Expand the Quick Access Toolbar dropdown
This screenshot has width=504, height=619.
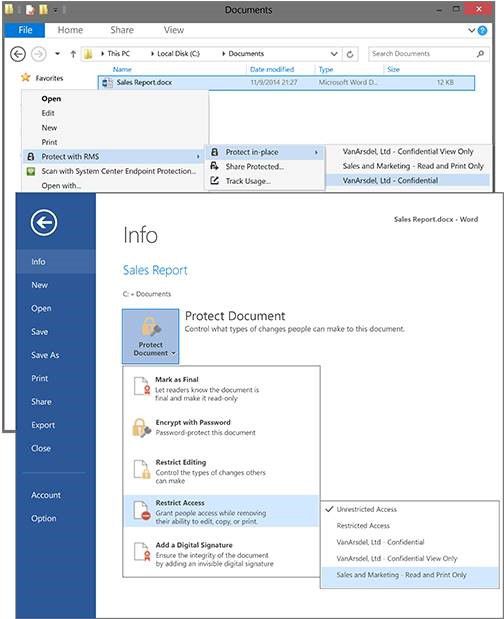[x=56, y=10]
